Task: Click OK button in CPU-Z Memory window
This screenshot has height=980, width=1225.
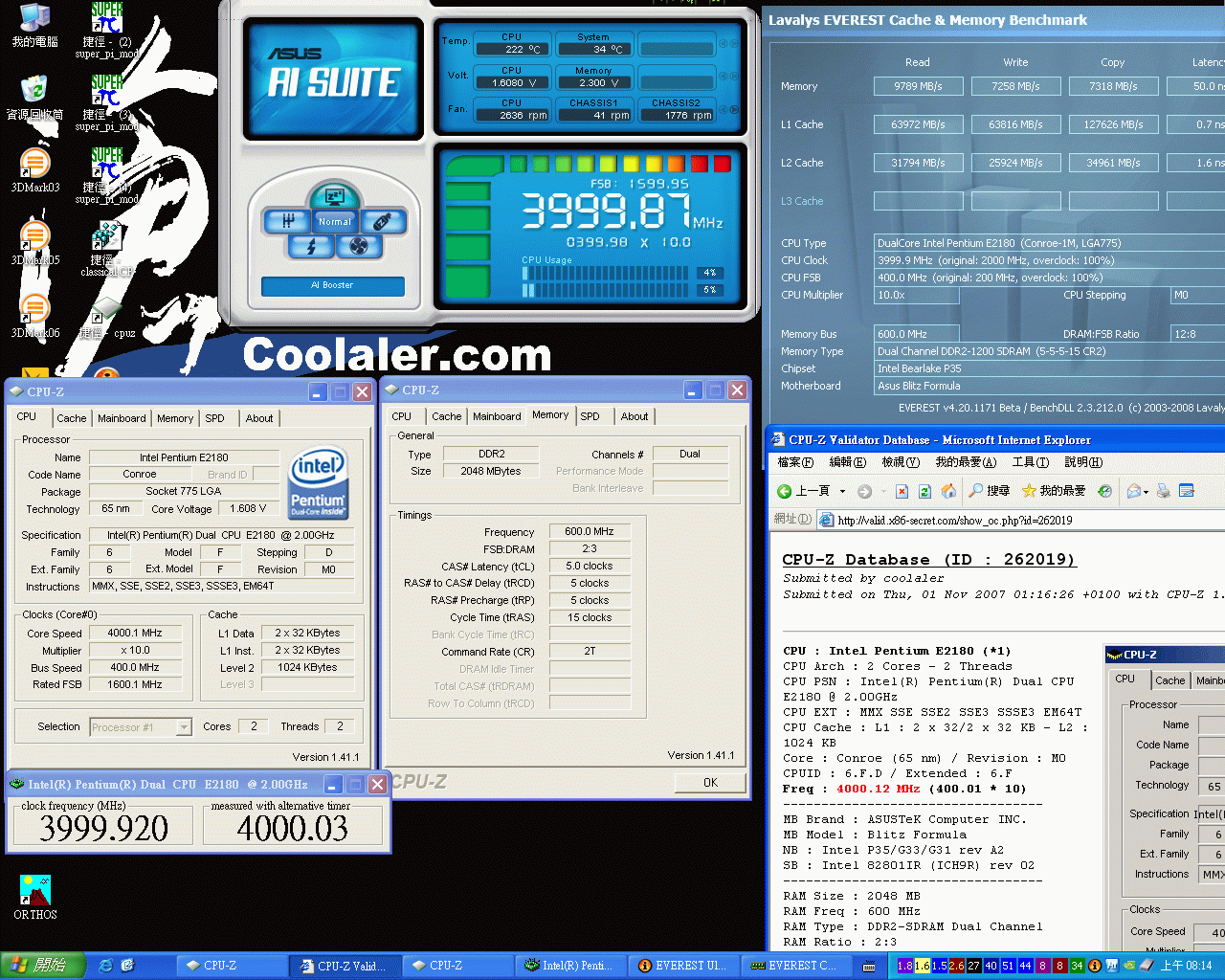Action: pos(710,782)
